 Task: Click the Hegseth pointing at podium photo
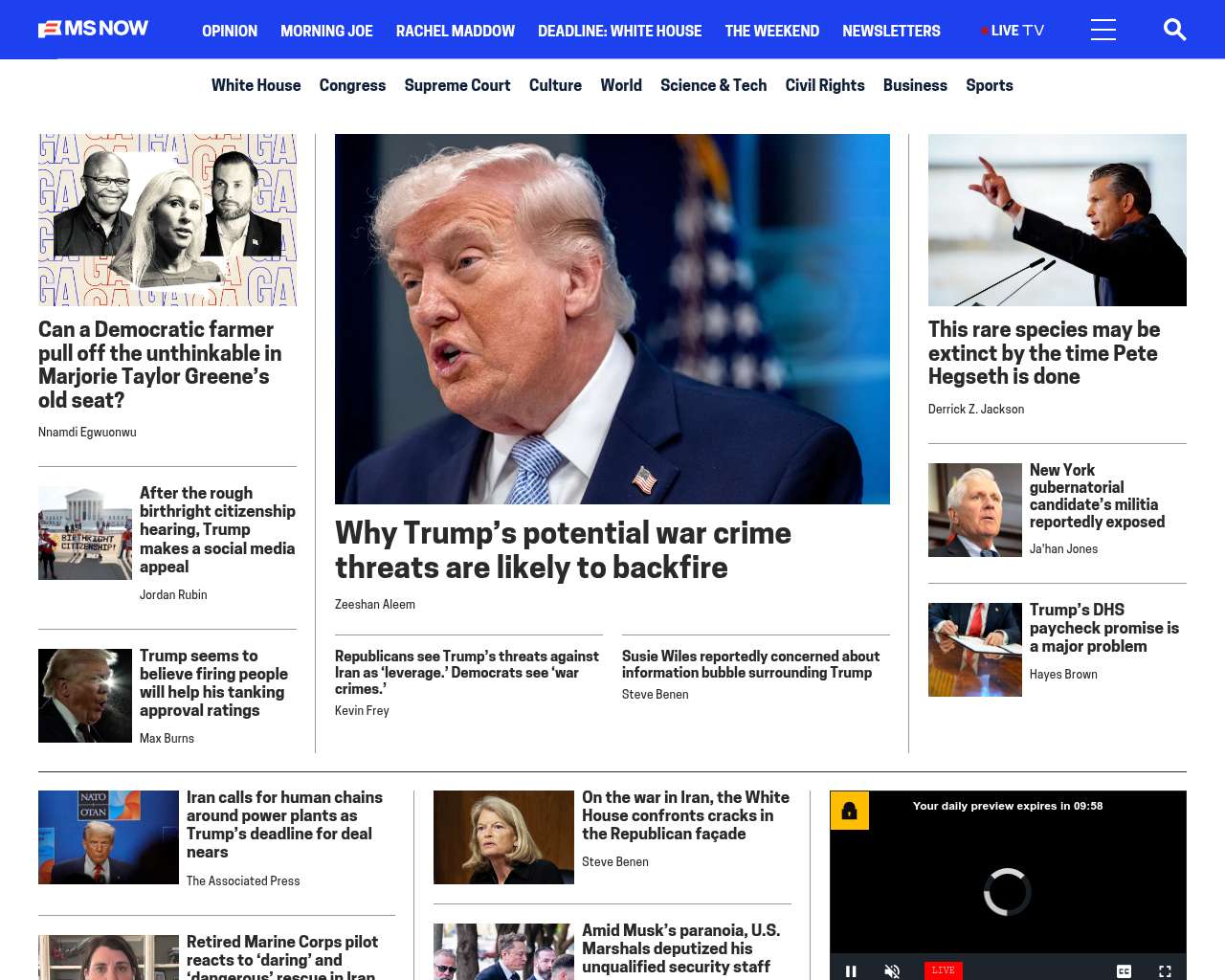pos(1058,220)
